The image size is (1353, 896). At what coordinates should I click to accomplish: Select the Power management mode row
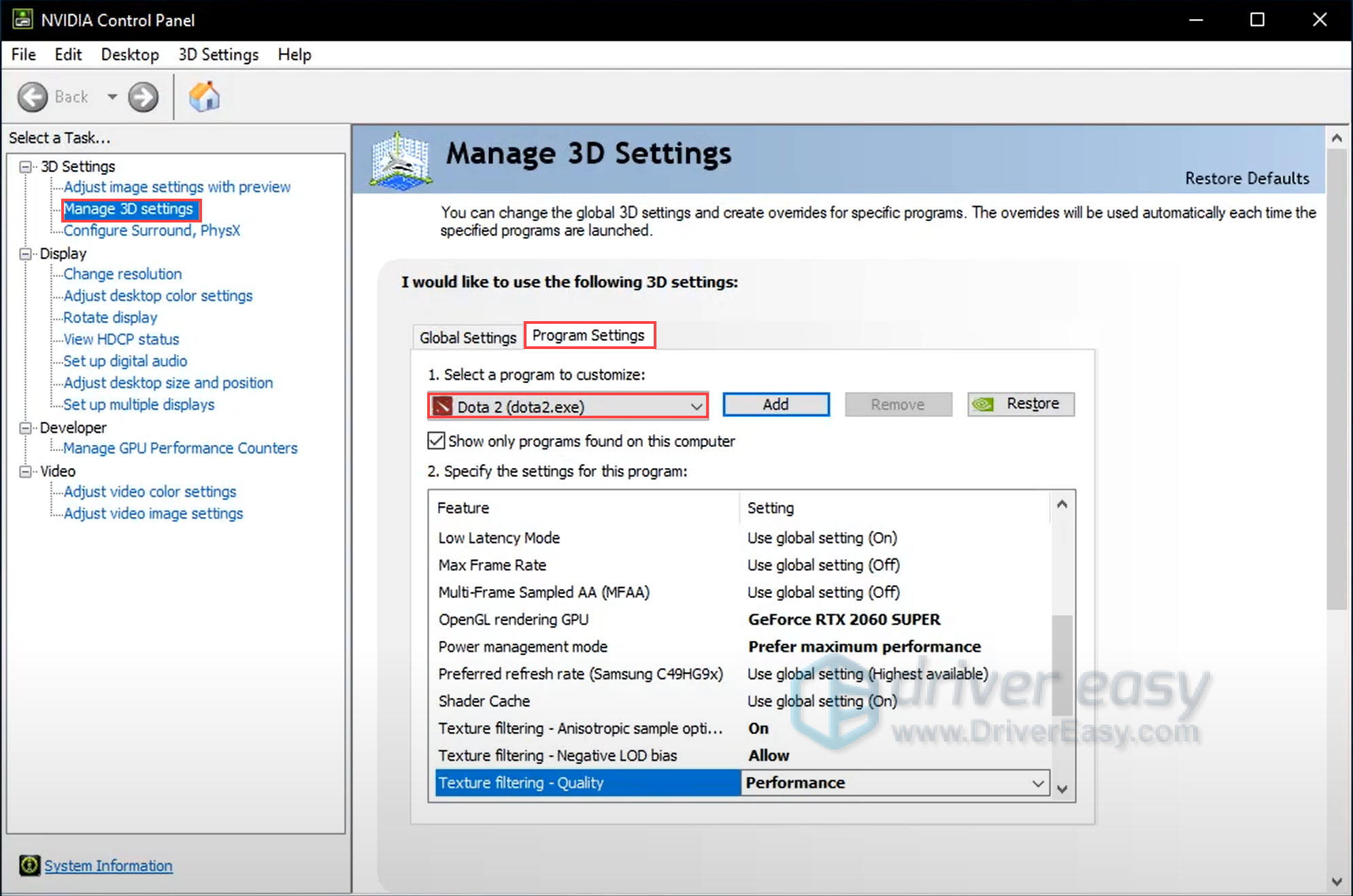pyautogui.click(x=742, y=646)
